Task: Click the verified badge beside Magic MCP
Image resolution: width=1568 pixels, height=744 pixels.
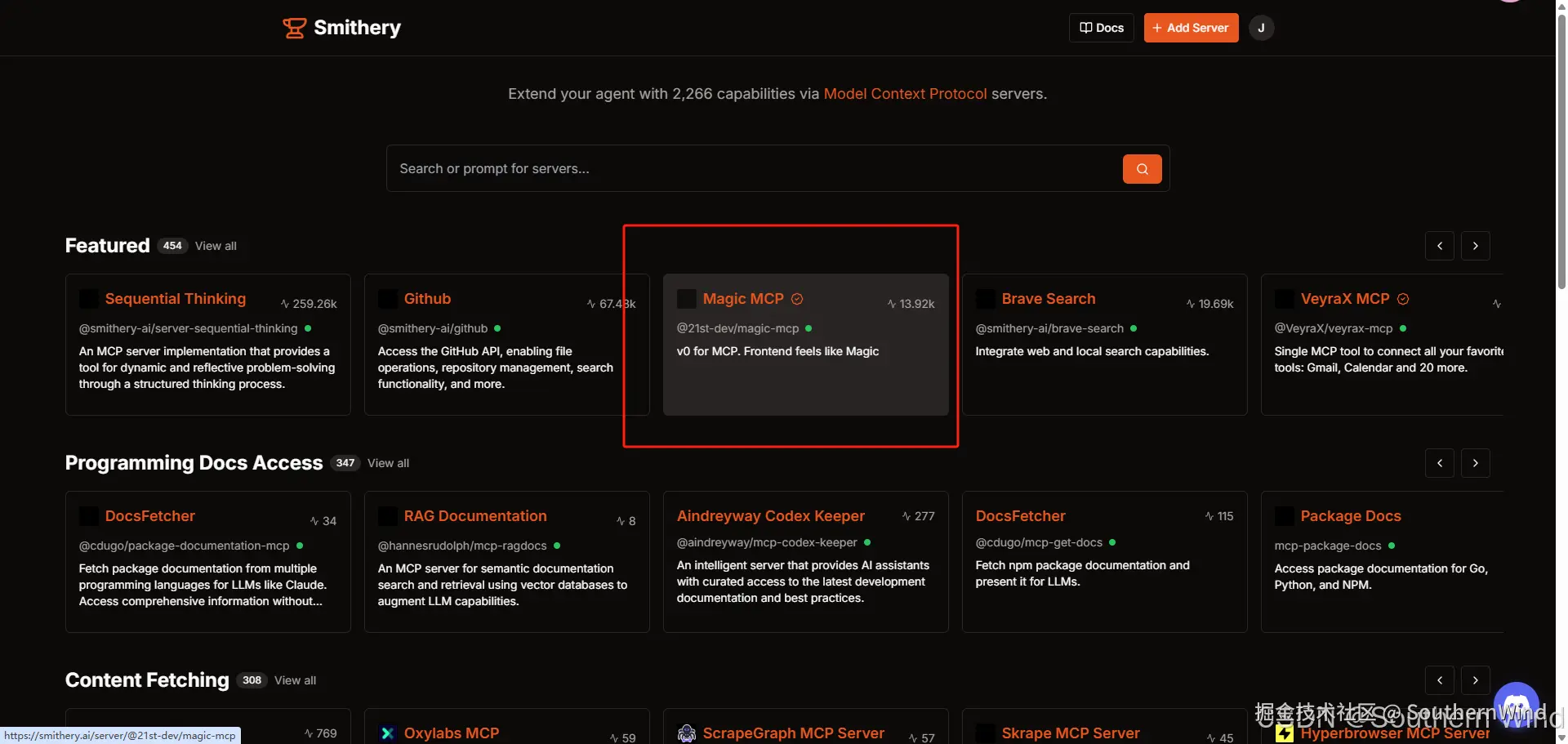Action: tap(797, 299)
